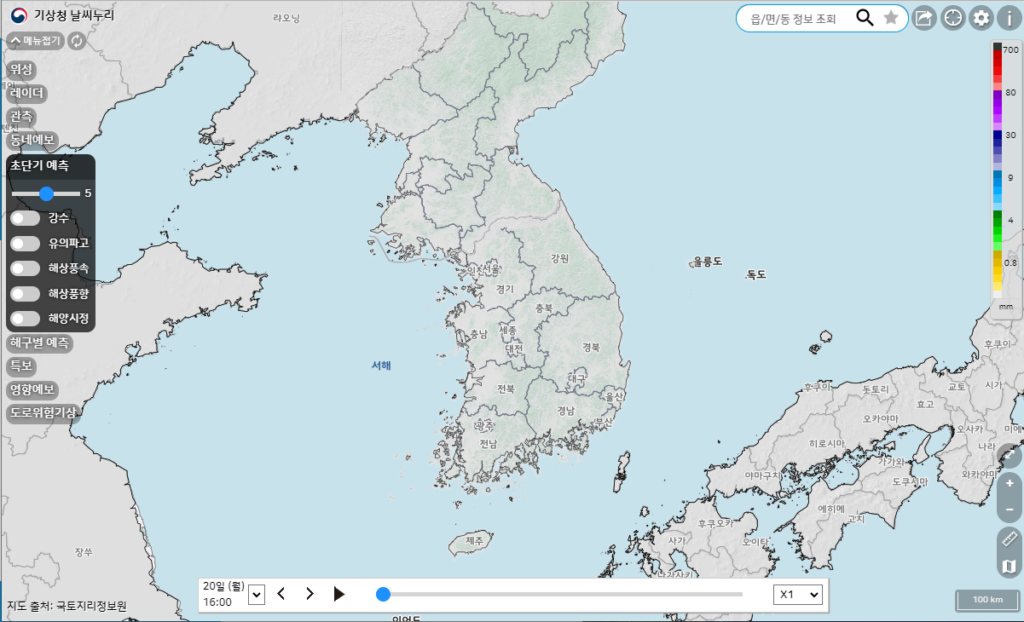Click the 도로위험기상 button
The height and width of the screenshot is (622, 1024).
(43, 412)
